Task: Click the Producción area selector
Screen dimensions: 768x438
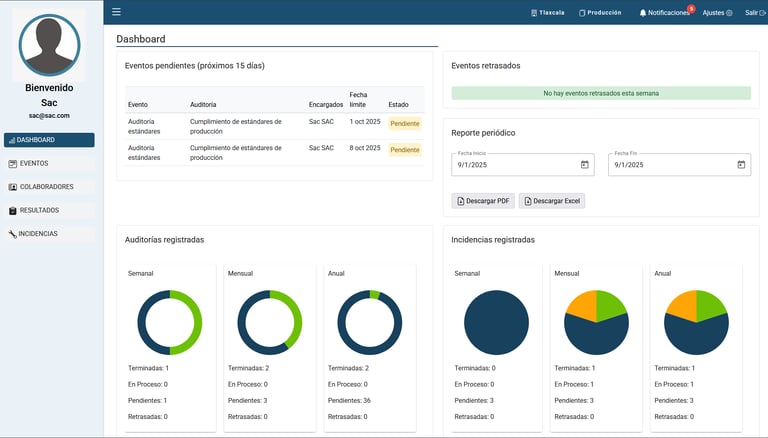Action: click(x=600, y=13)
